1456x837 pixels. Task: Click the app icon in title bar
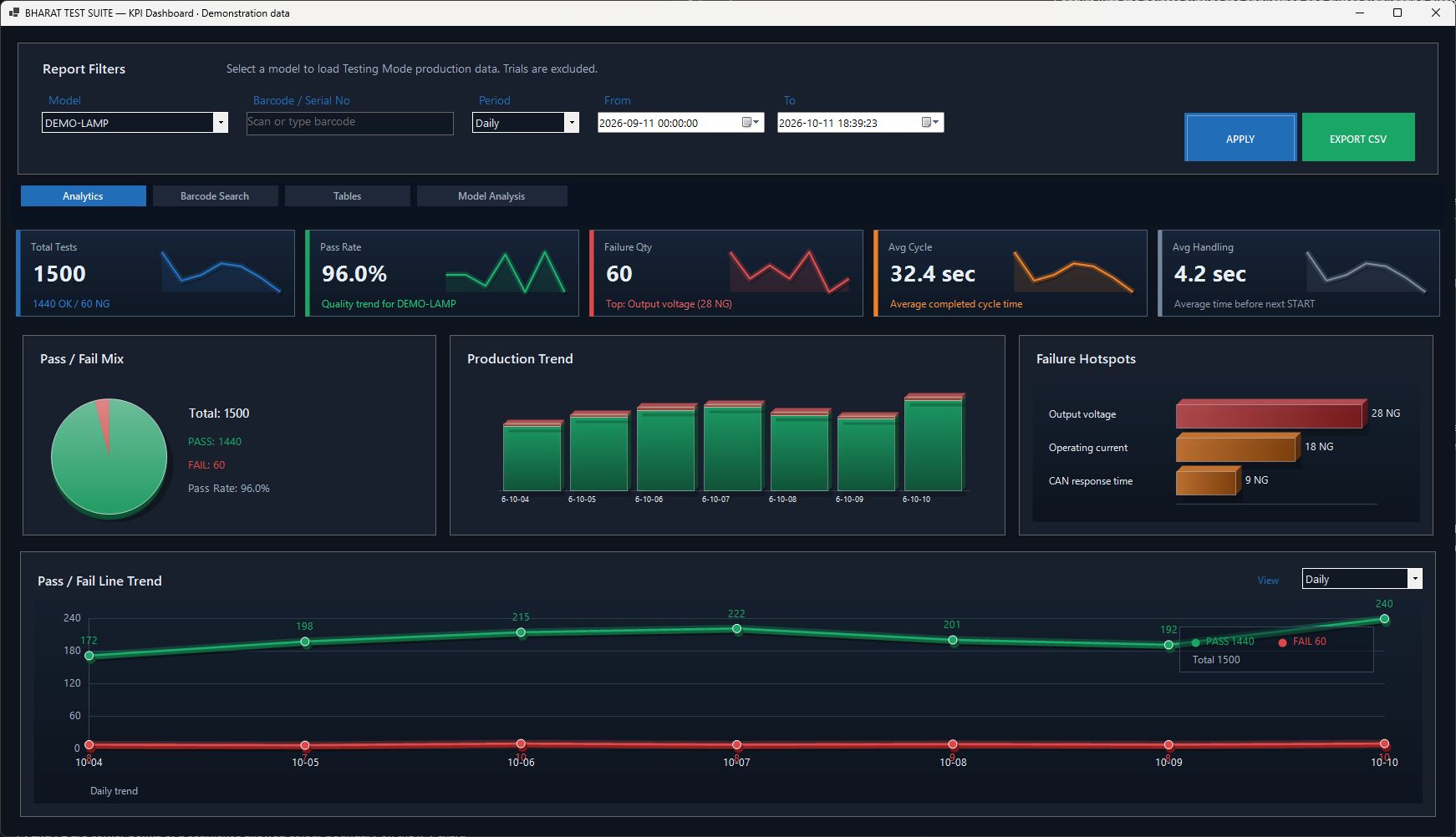click(x=13, y=13)
